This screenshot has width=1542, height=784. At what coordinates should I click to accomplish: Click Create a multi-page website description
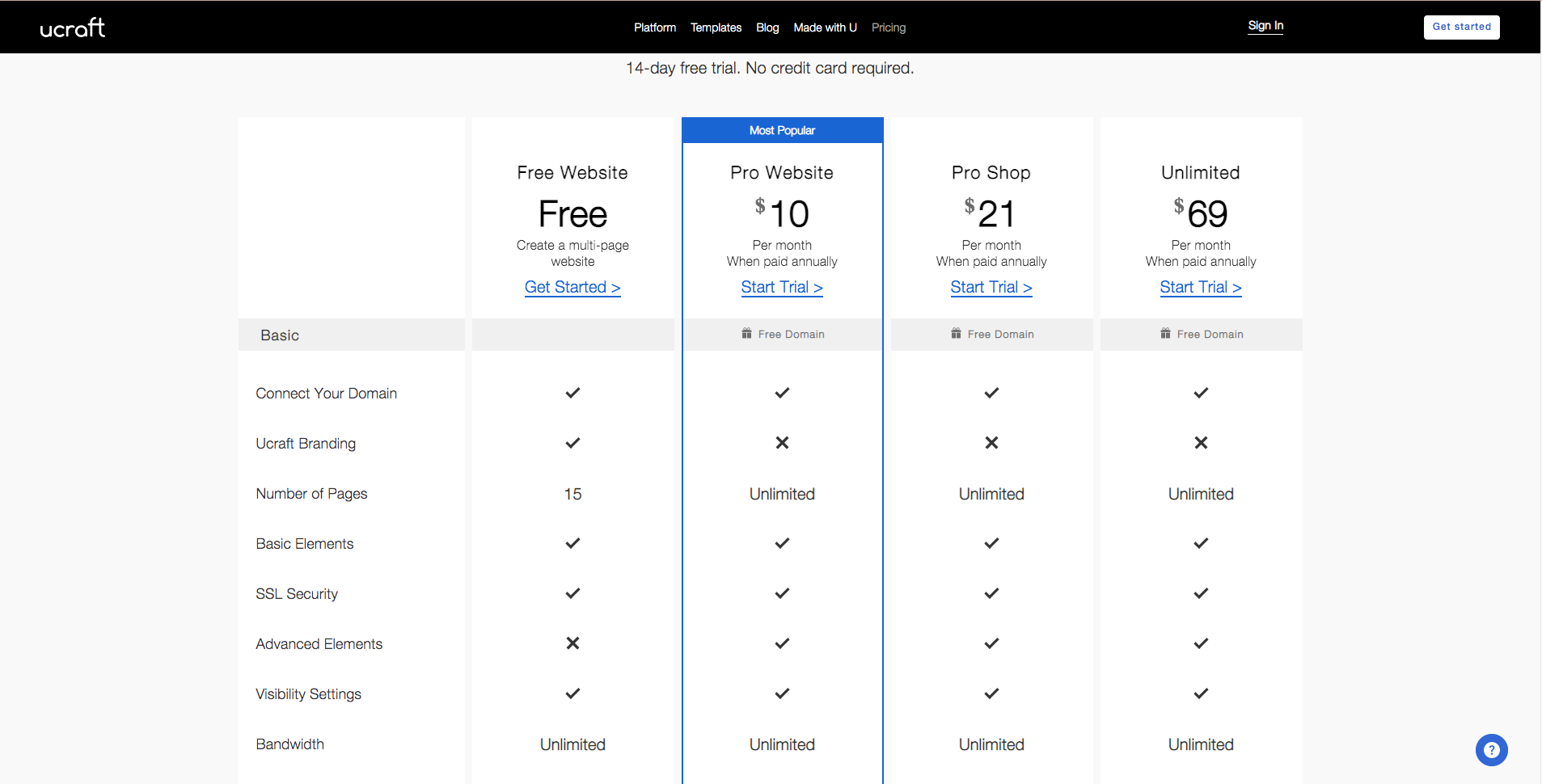572,253
